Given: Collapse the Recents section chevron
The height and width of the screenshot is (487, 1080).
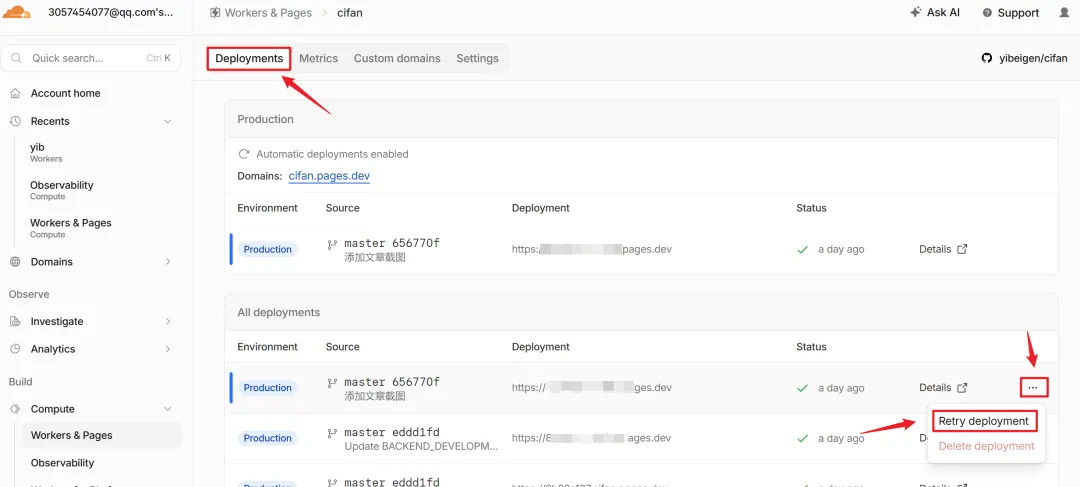Looking at the screenshot, I should [x=167, y=121].
